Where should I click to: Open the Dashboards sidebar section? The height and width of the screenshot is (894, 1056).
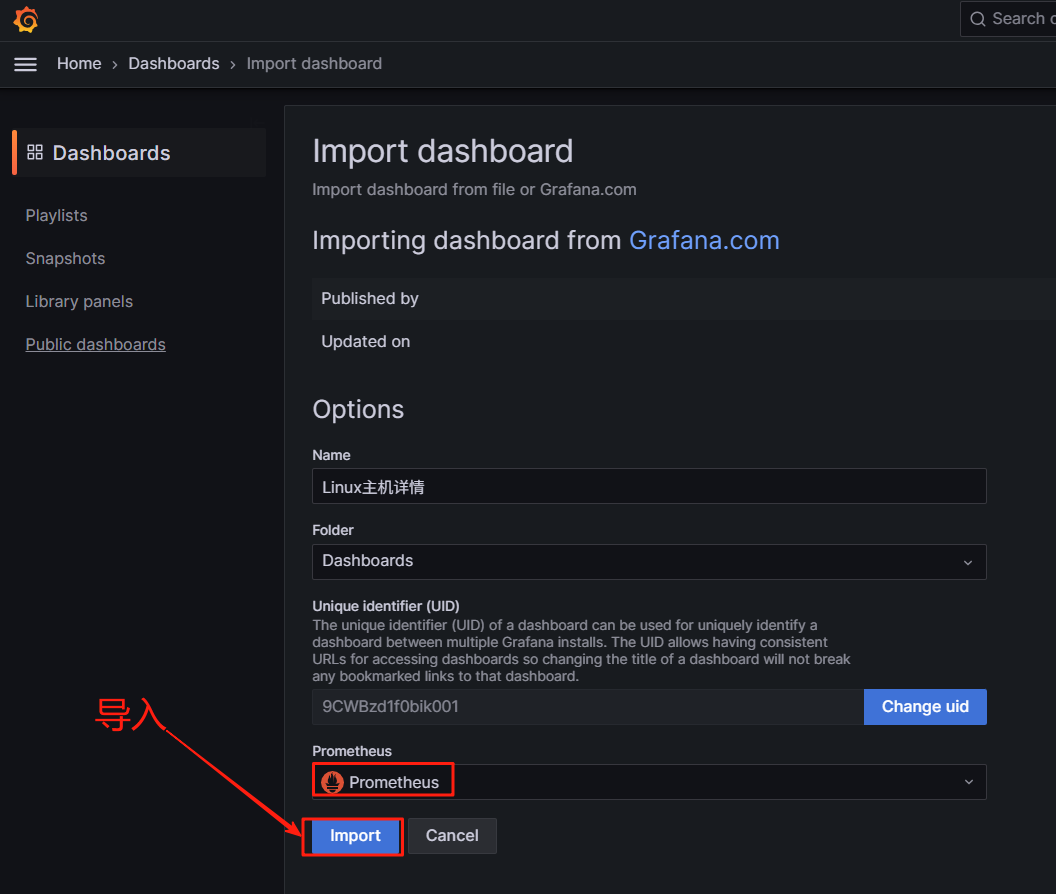(139, 153)
